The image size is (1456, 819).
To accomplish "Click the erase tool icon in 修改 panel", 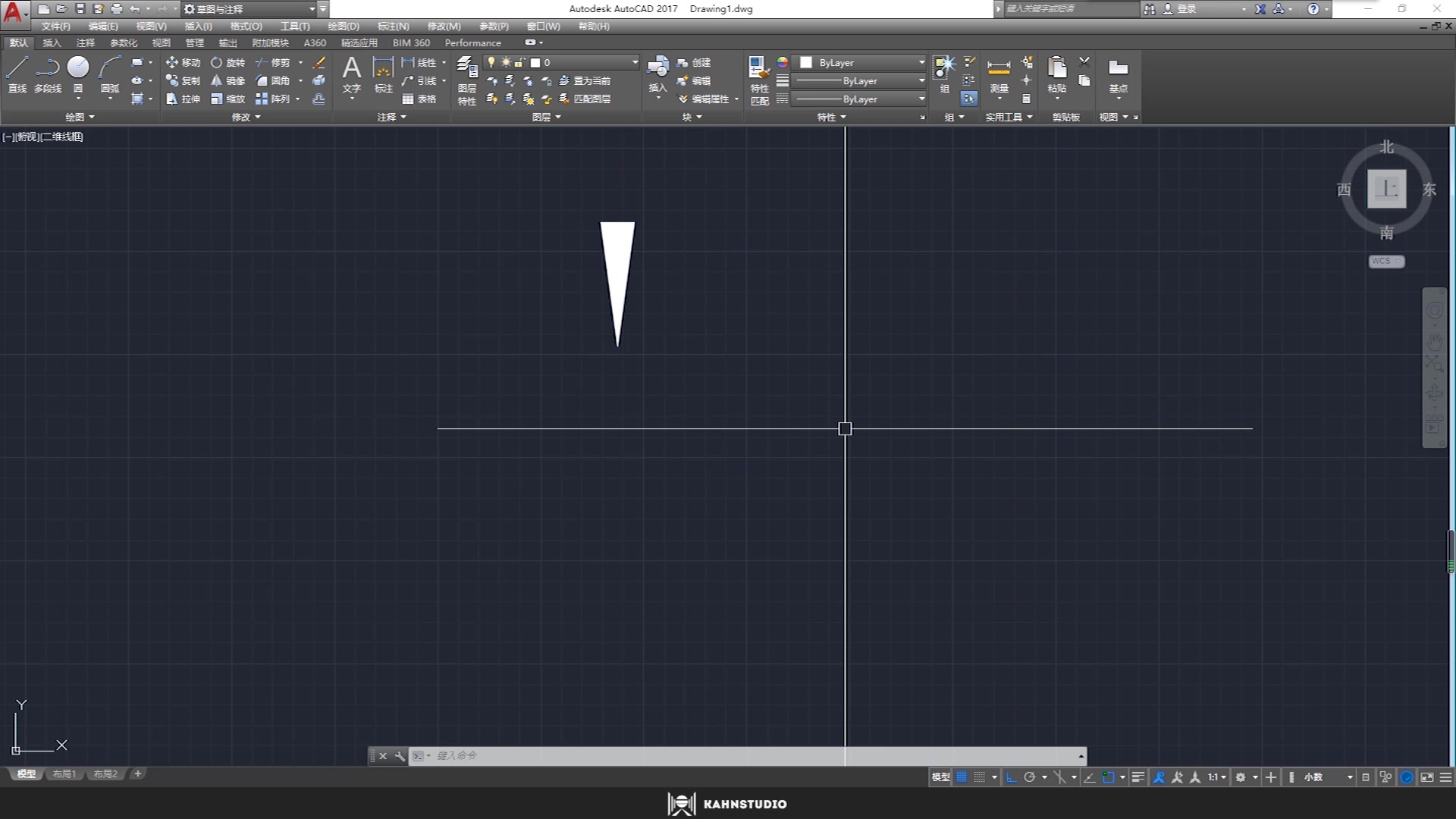I will tap(319, 62).
